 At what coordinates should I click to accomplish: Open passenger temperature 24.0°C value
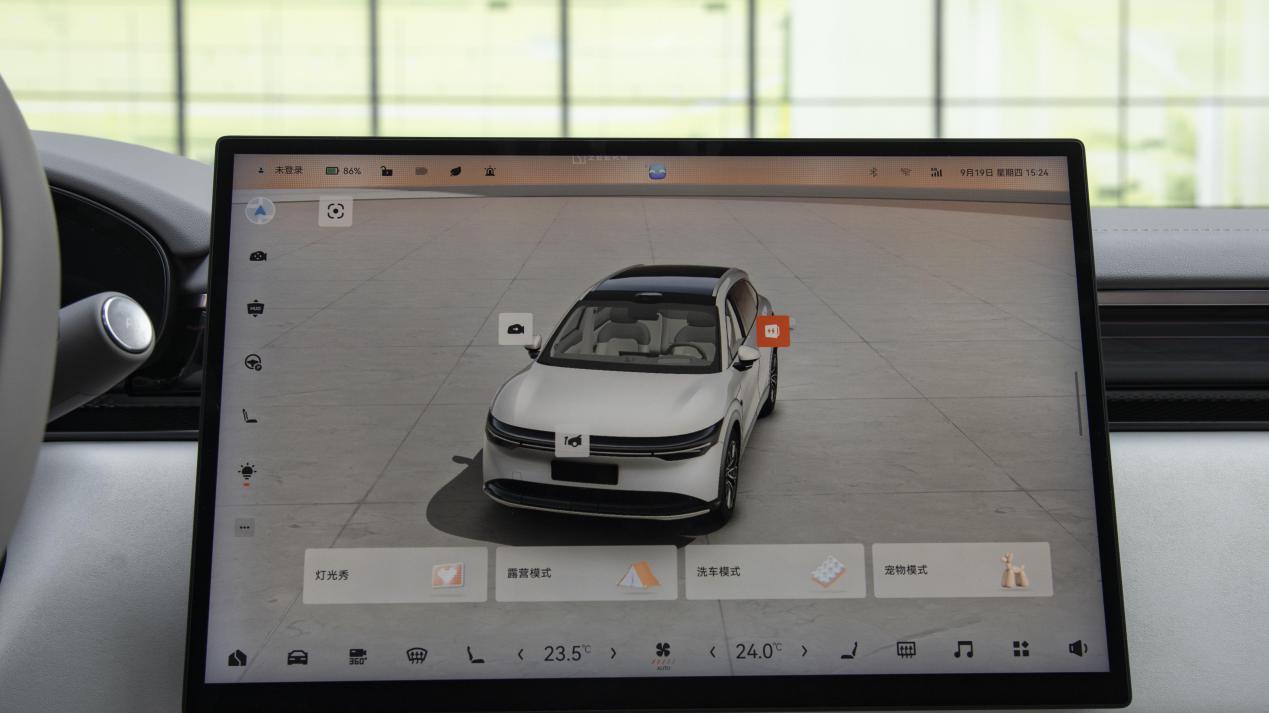pos(758,652)
